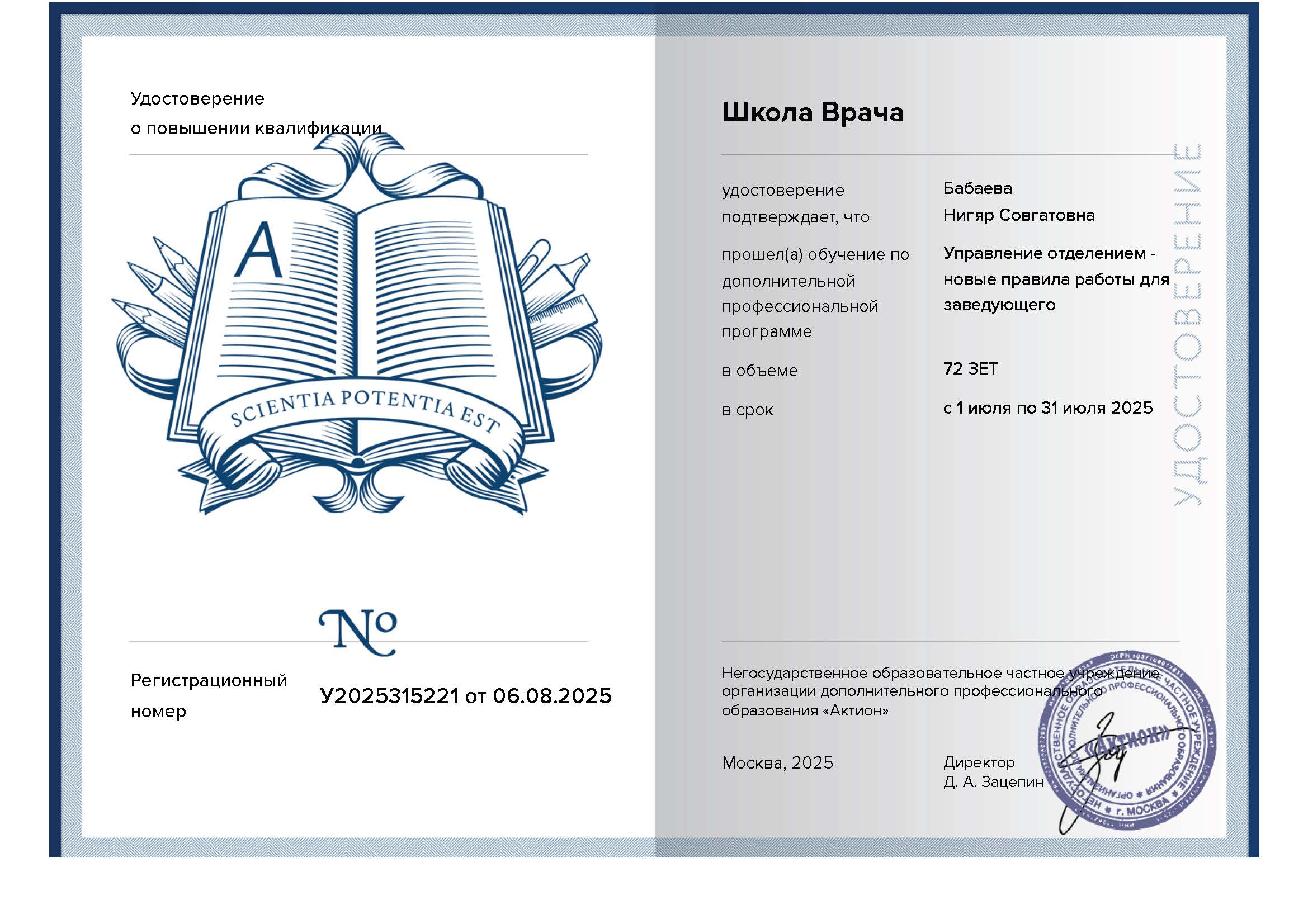The height and width of the screenshot is (924, 1308).
Task: Click registration number У2025315221
Action: (389, 696)
